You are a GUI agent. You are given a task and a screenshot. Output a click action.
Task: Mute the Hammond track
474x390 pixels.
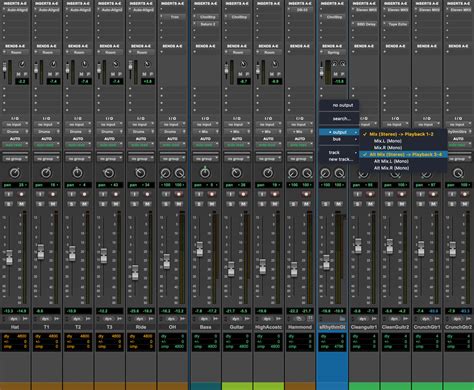(x=306, y=204)
